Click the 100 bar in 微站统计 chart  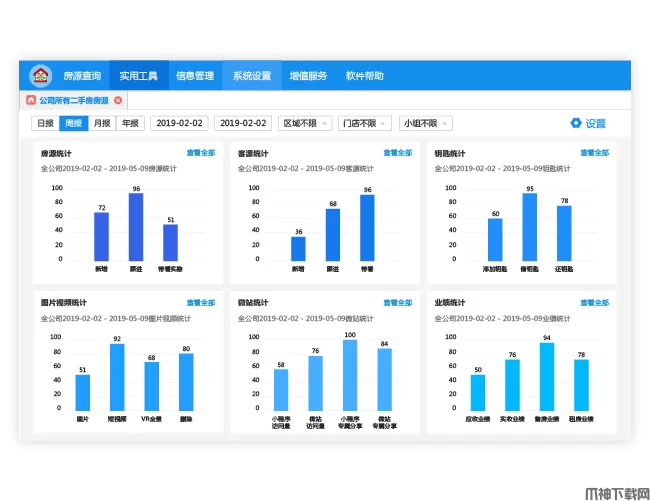(350, 375)
